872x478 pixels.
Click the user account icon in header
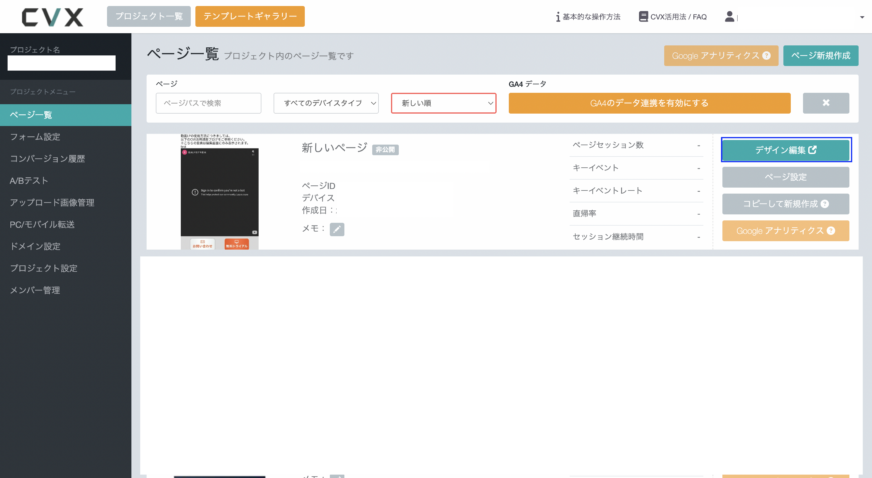tap(730, 17)
